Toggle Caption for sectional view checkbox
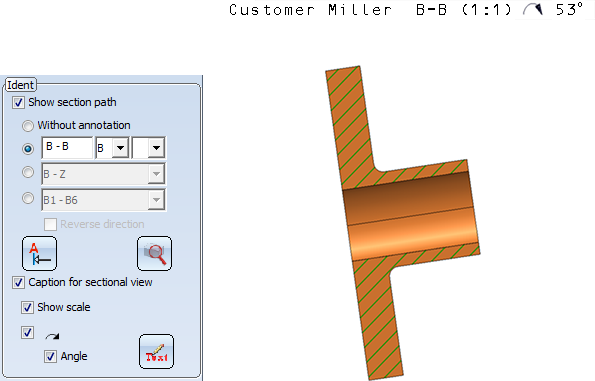 coord(18,282)
